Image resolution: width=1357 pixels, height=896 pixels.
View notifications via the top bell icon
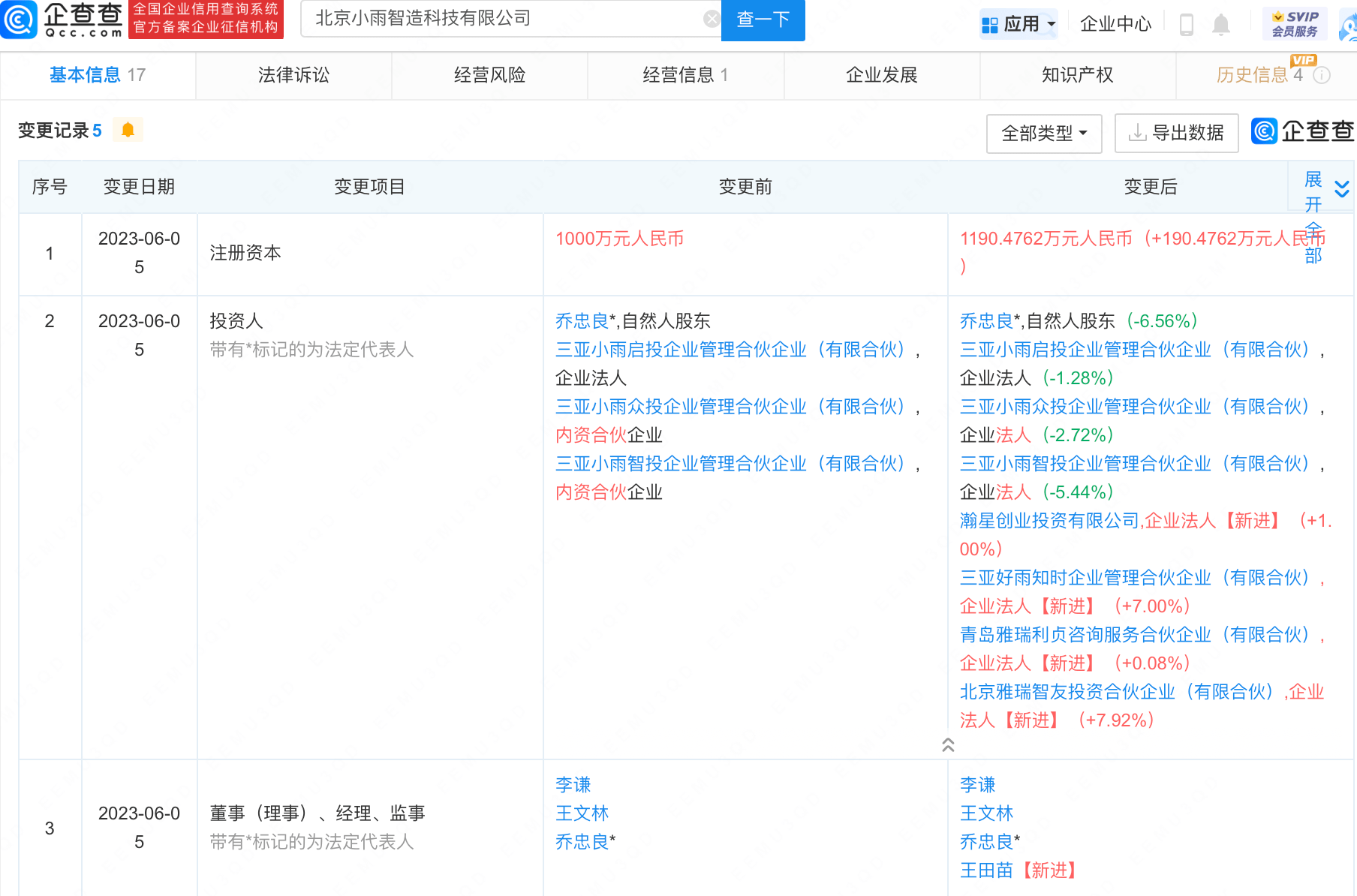pyautogui.click(x=1221, y=24)
